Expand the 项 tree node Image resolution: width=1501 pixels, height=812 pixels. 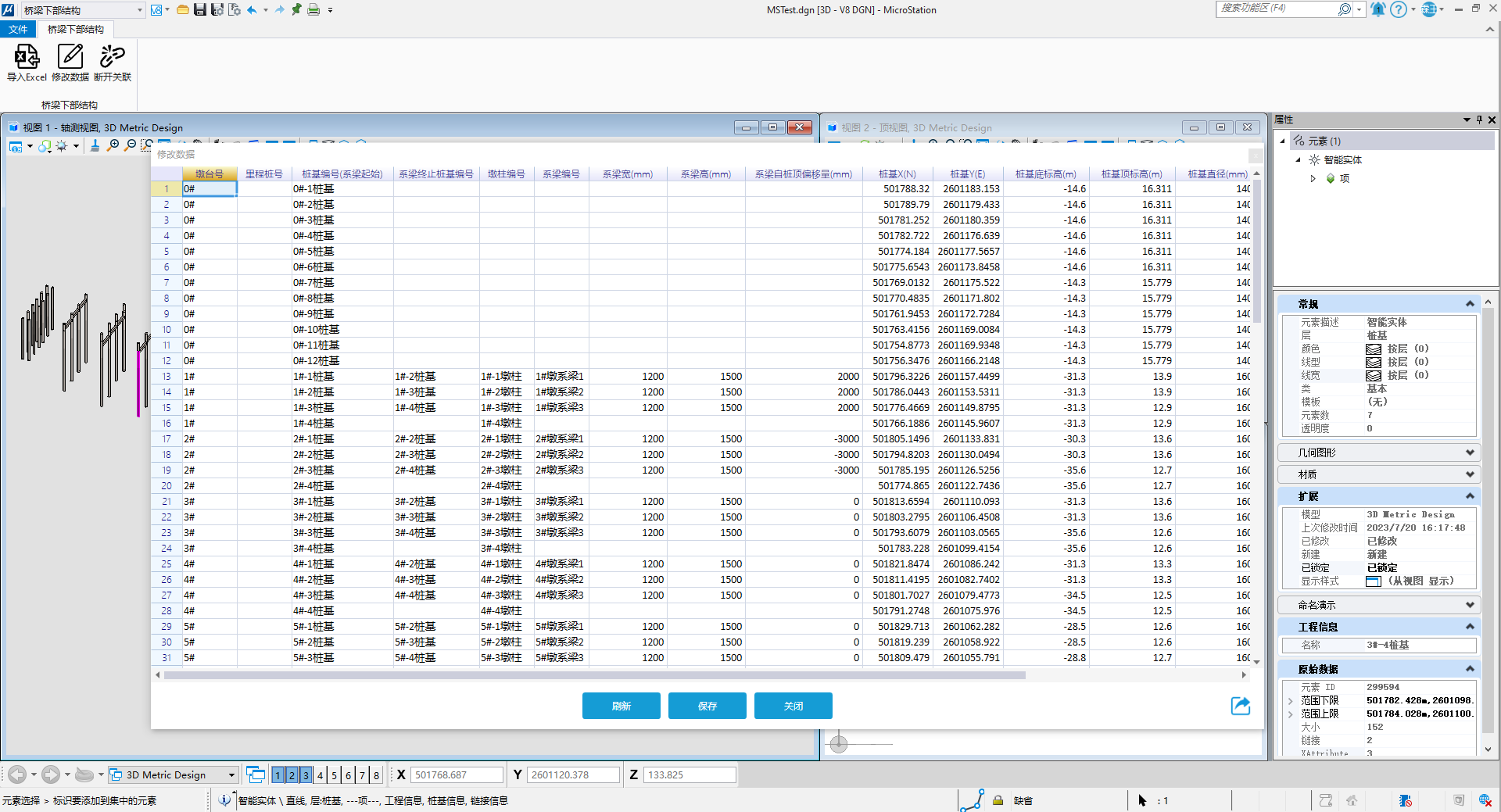(x=1313, y=178)
